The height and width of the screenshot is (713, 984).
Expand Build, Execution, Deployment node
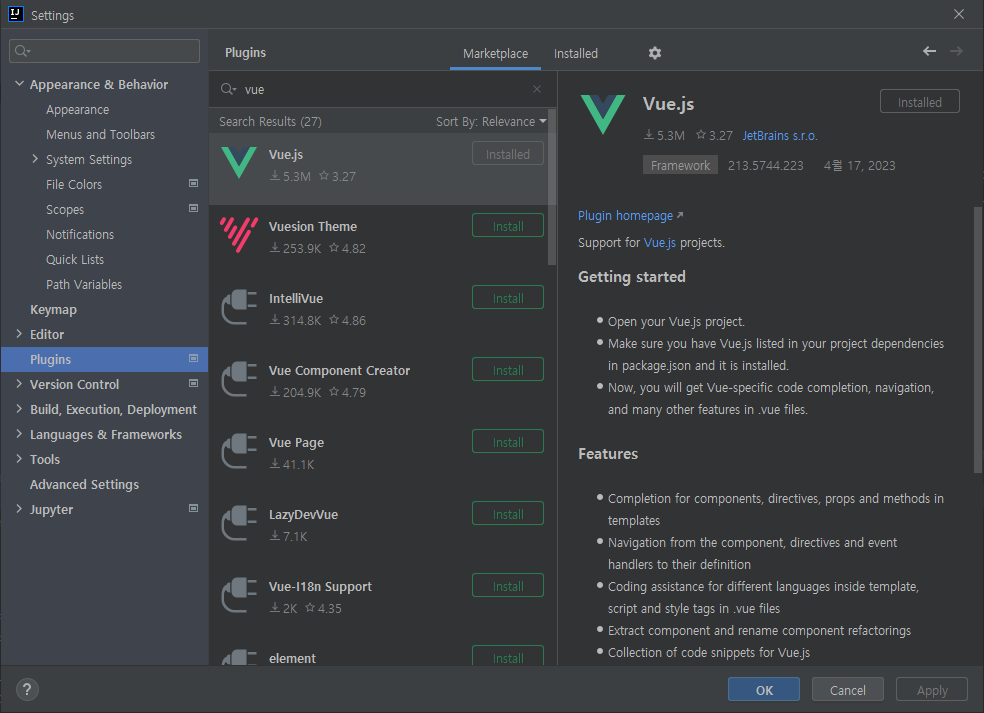pos(19,409)
